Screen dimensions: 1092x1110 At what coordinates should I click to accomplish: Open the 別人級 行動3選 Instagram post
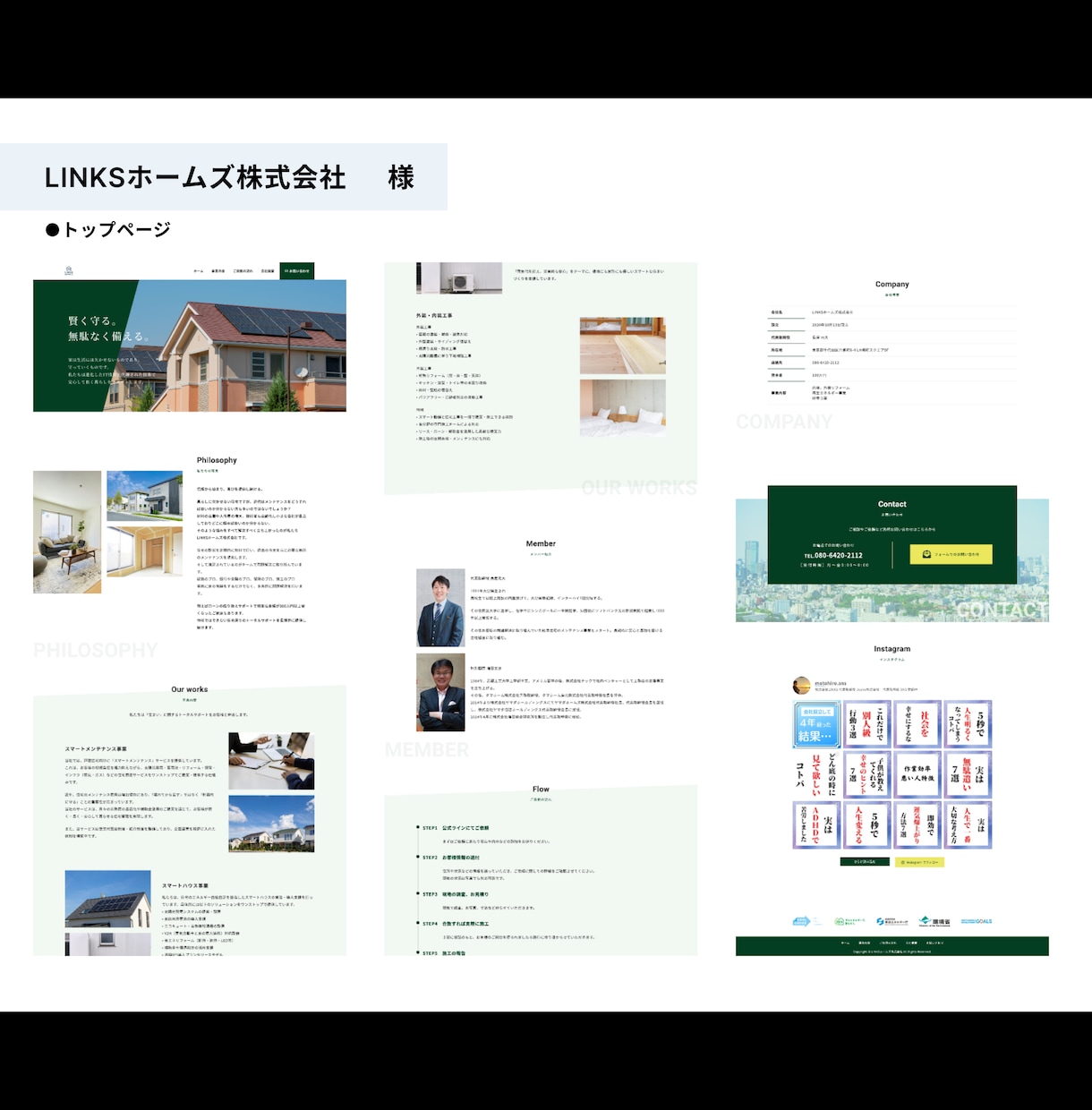[867, 724]
